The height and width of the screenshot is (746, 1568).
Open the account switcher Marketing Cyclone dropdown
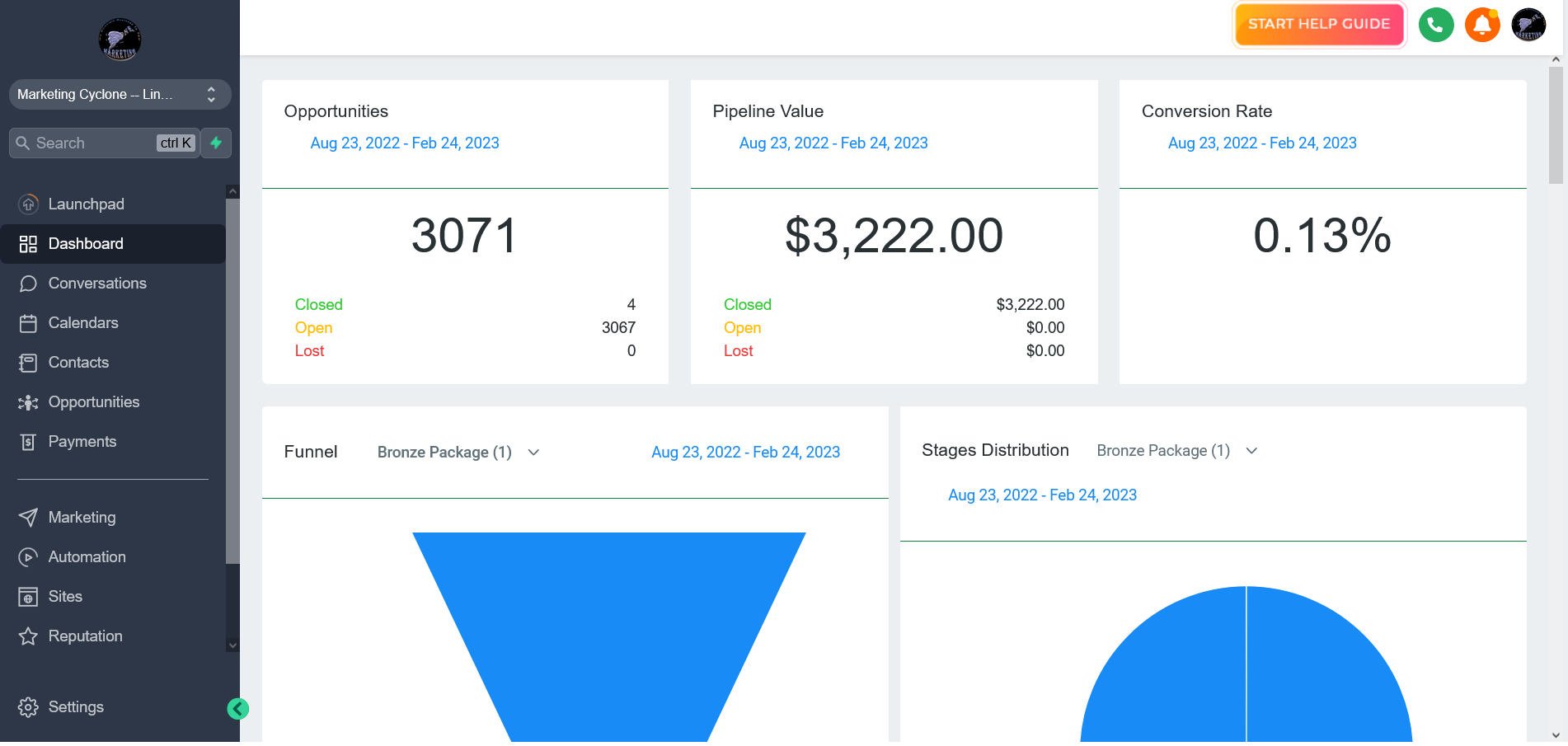pyautogui.click(x=120, y=94)
